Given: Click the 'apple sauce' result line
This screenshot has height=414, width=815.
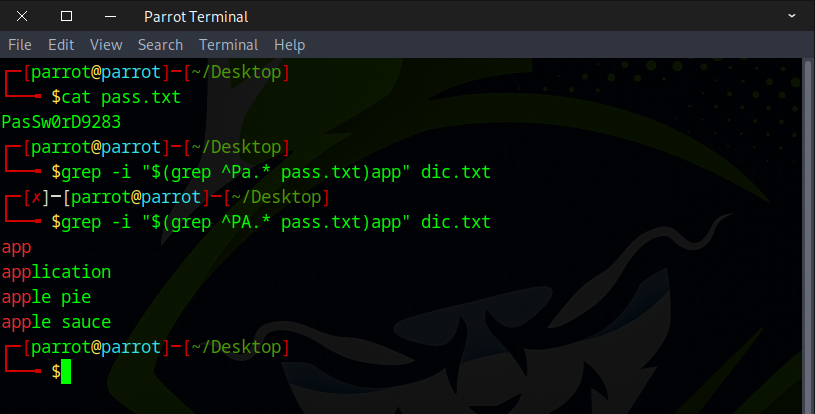Looking at the screenshot, I should point(56,322).
